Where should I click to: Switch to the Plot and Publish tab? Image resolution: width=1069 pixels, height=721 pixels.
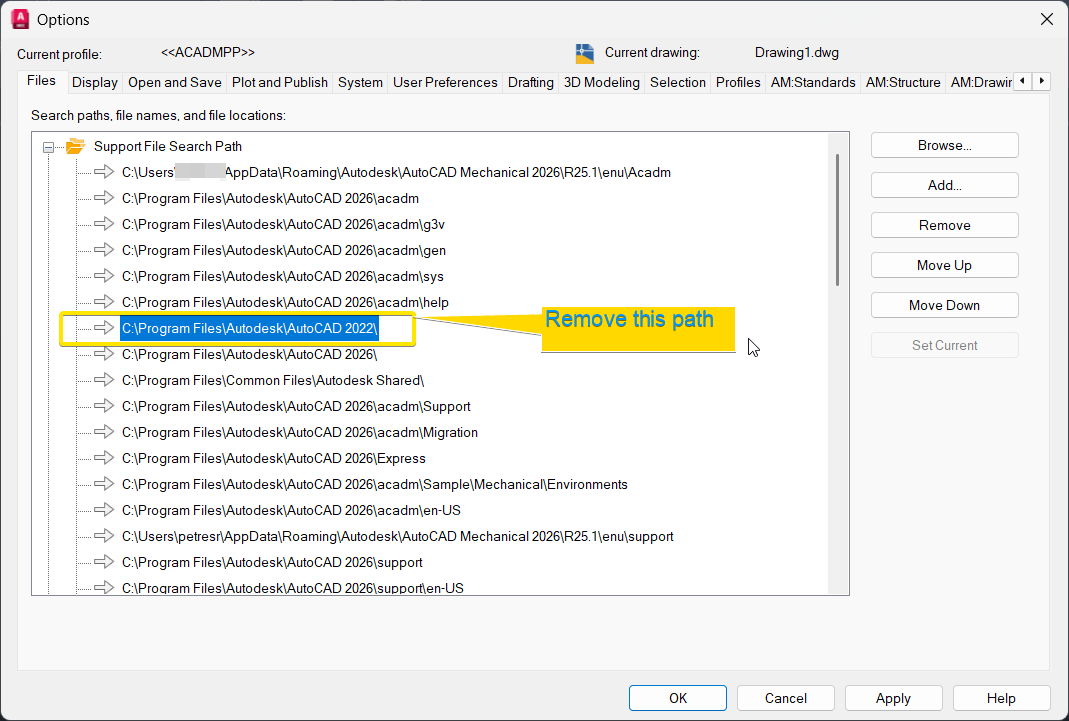(x=279, y=82)
